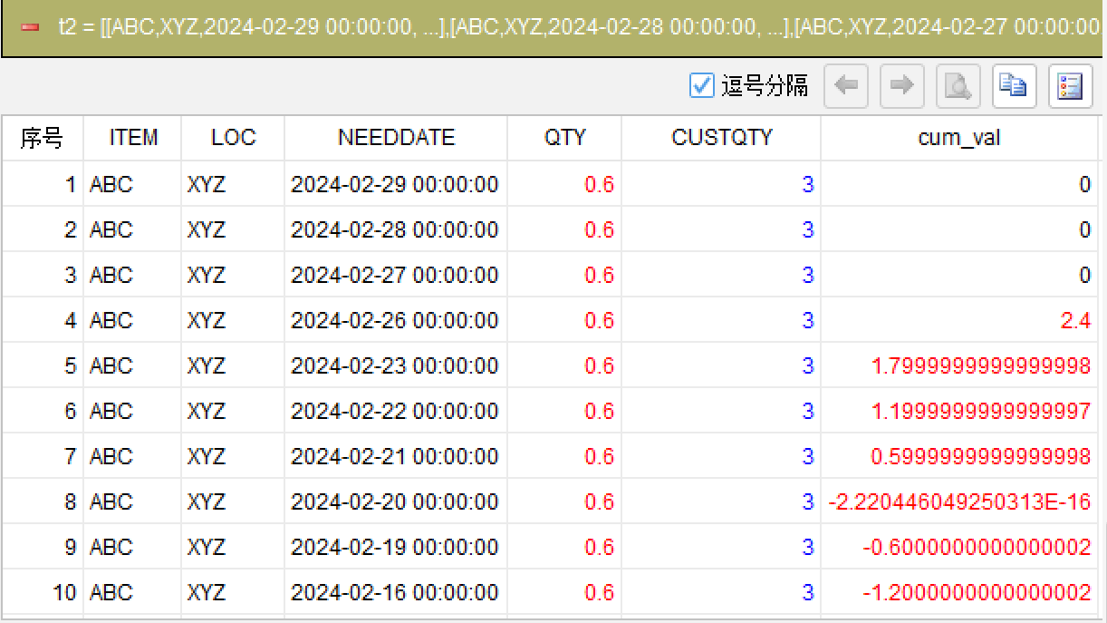Select NEEDDATE cell 2024-02-16 00:00:00
1107x623 pixels.
pos(395,592)
